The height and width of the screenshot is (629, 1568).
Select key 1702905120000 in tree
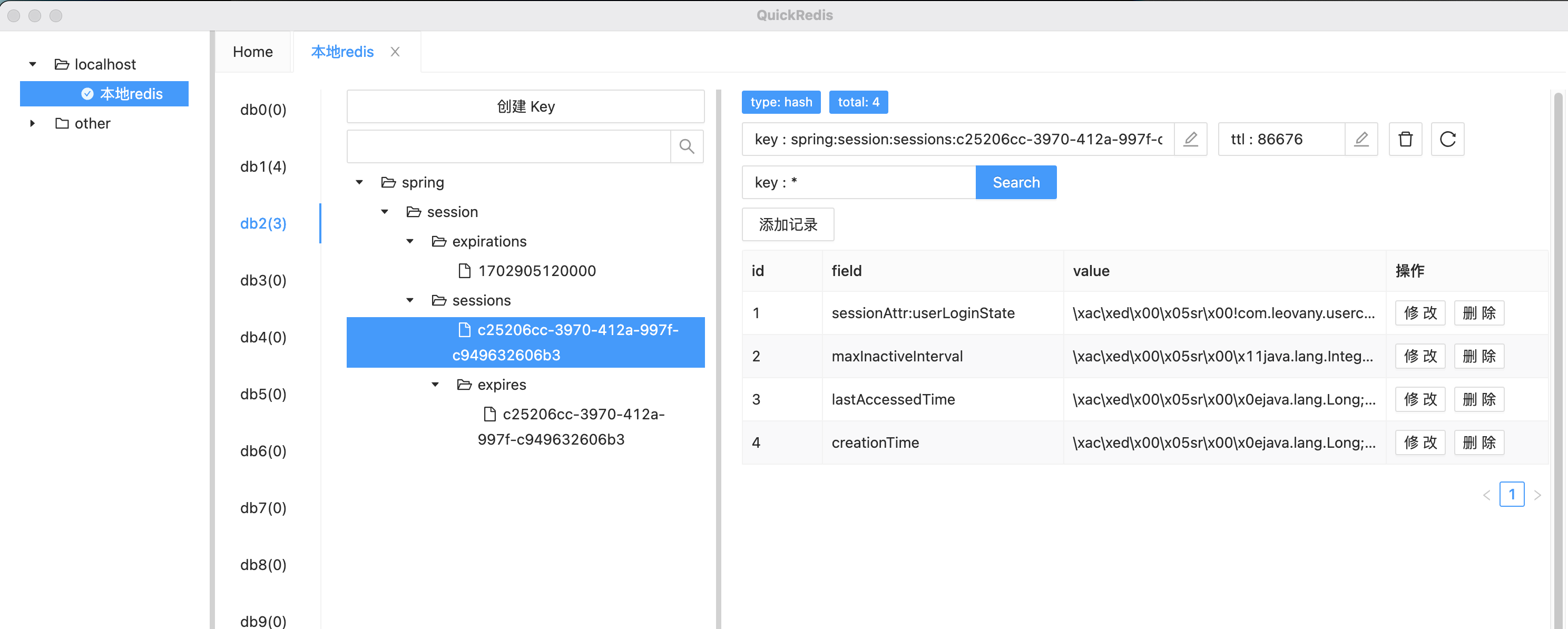click(537, 271)
